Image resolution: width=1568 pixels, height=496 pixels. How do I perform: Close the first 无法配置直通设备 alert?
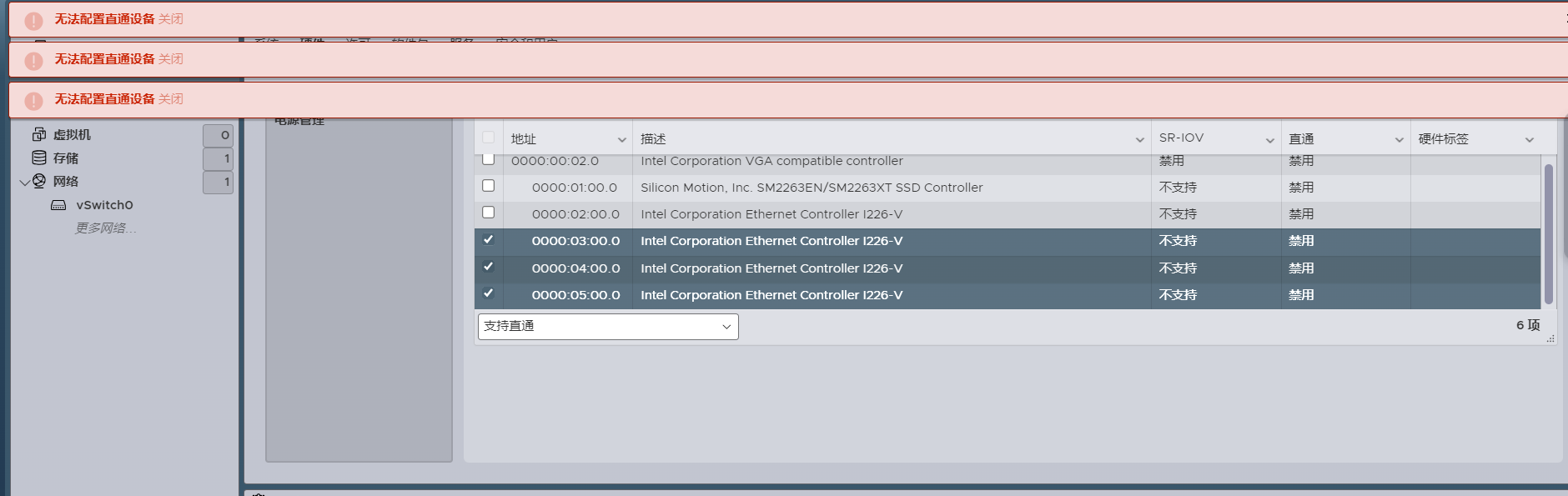coord(171,19)
